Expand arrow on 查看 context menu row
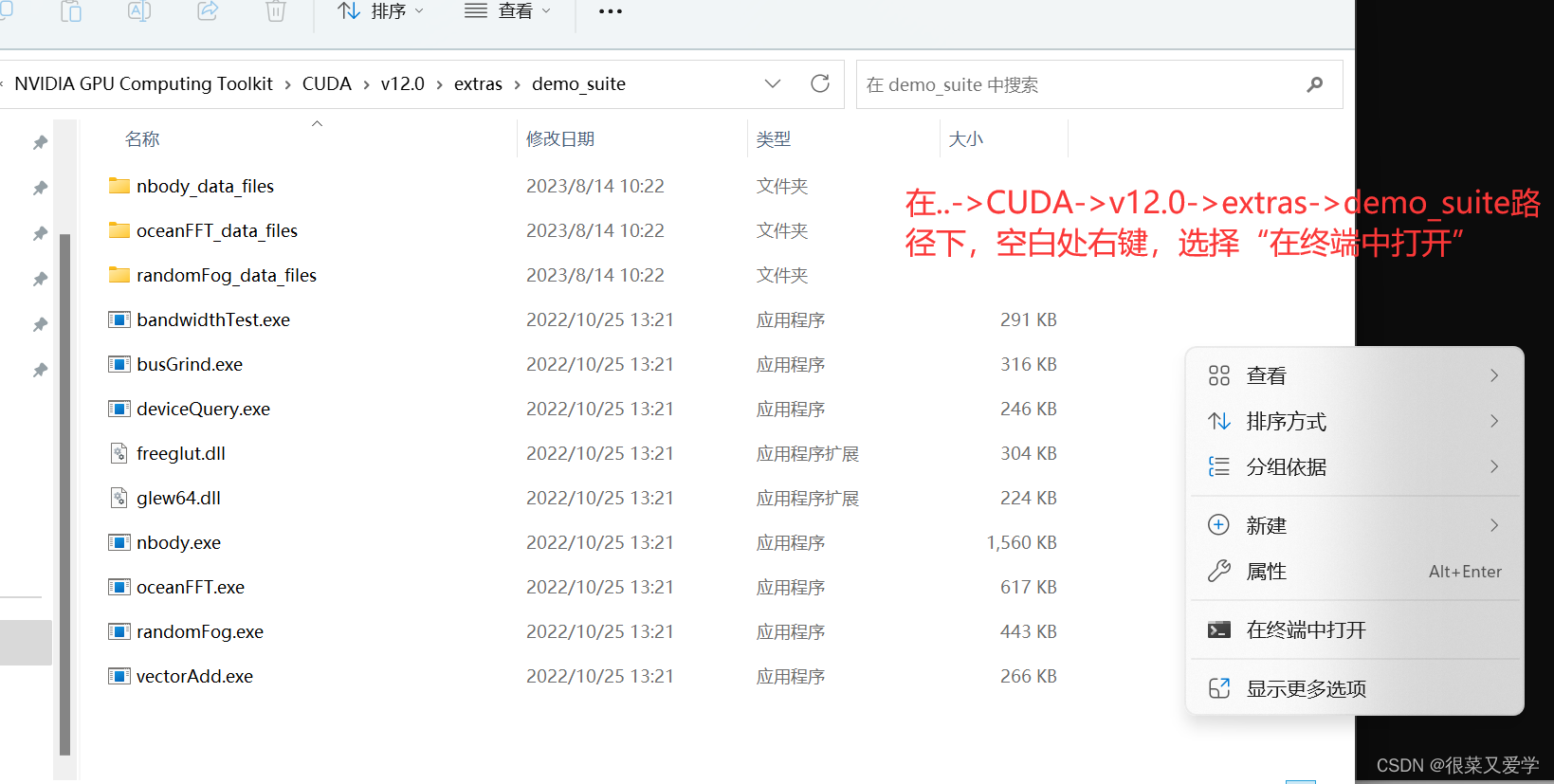Image resolution: width=1554 pixels, height=784 pixels. pos(1494,375)
